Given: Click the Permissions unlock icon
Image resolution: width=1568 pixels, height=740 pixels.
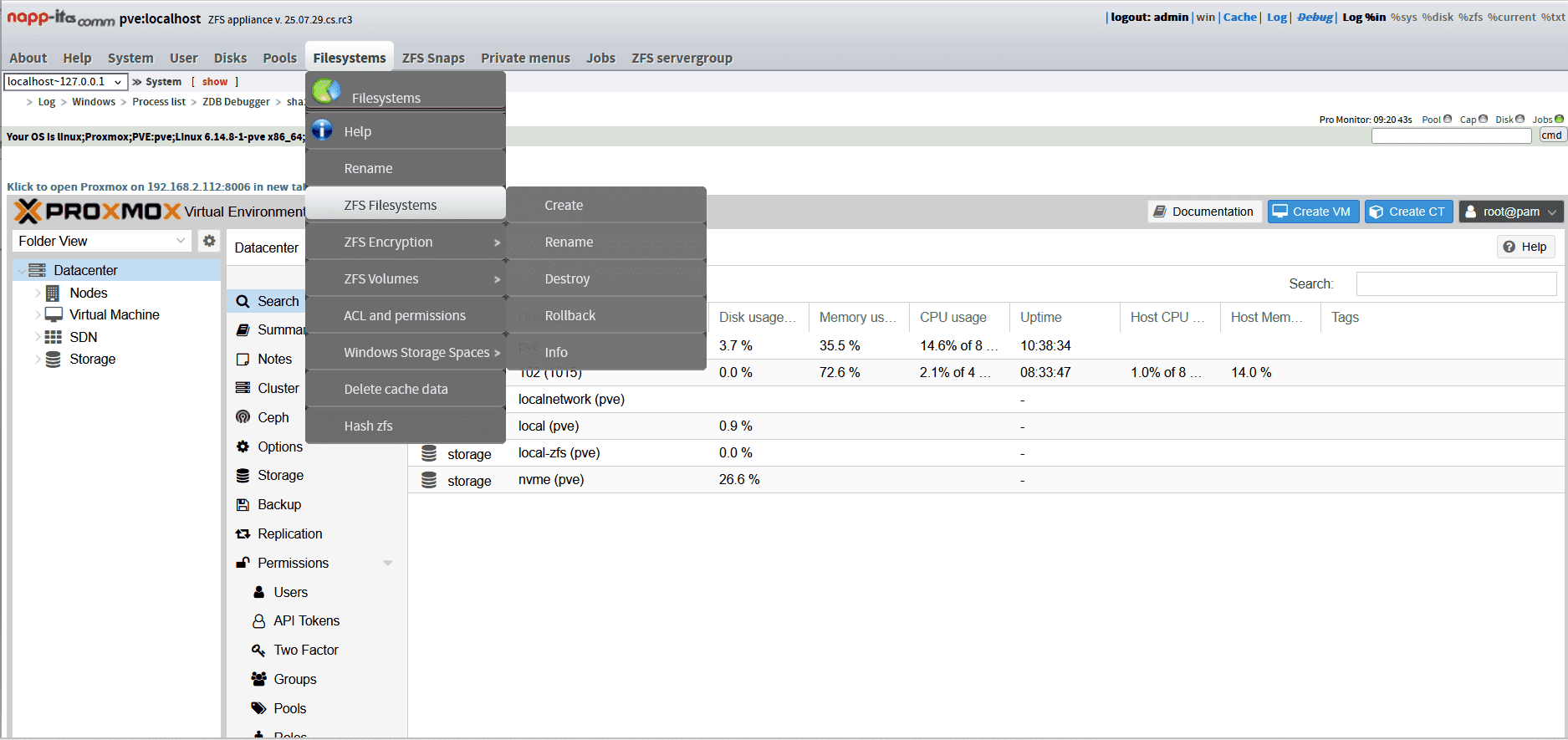Looking at the screenshot, I should pyautogui.click(x=243, y=563).
